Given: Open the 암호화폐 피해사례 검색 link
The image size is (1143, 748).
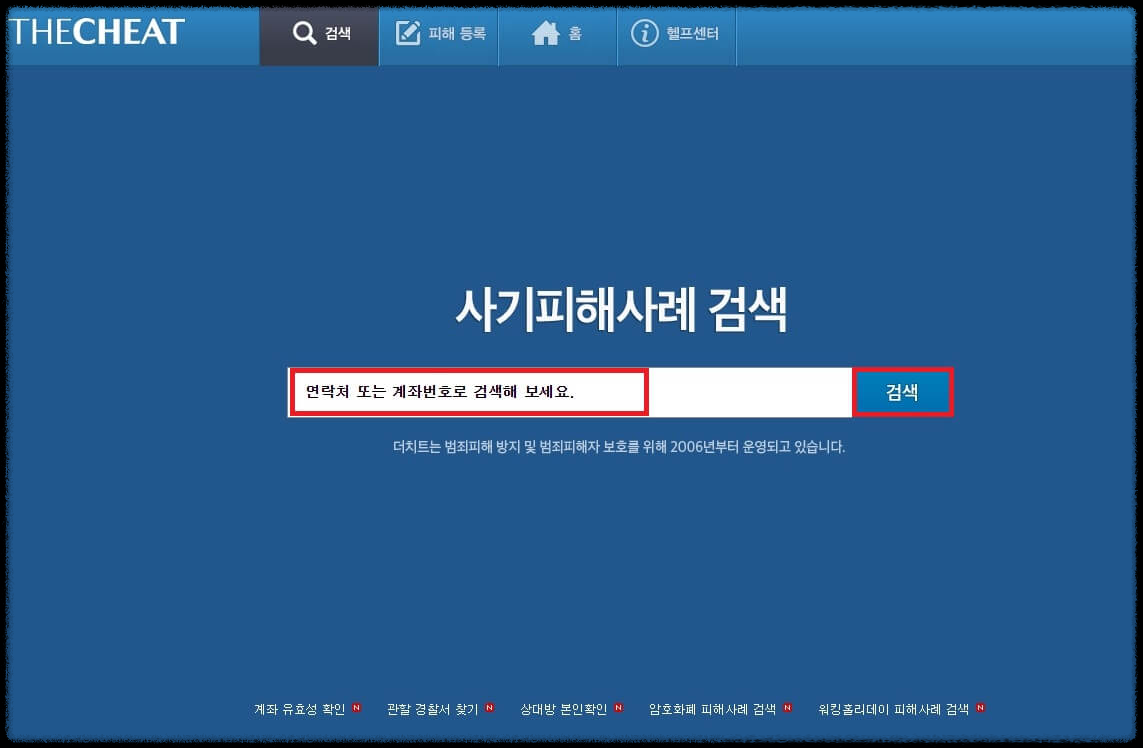Looking at the screenshot, I should click(715, 708).
